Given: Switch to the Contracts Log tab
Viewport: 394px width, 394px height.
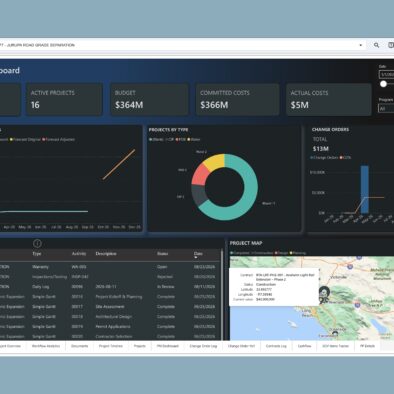Looking at the screenshot, I should (x=276, y=346).
